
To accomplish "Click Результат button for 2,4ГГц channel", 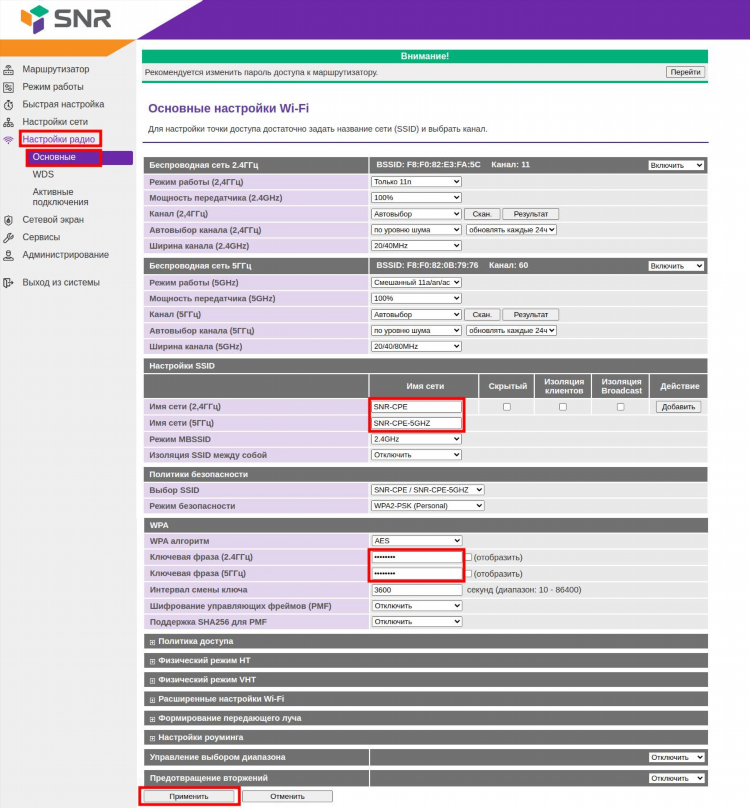I will (530, 214).
